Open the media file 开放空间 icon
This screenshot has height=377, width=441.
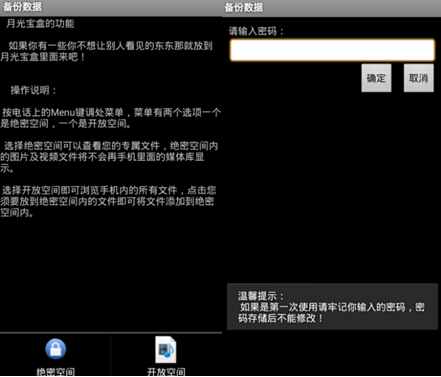(166, 350)
